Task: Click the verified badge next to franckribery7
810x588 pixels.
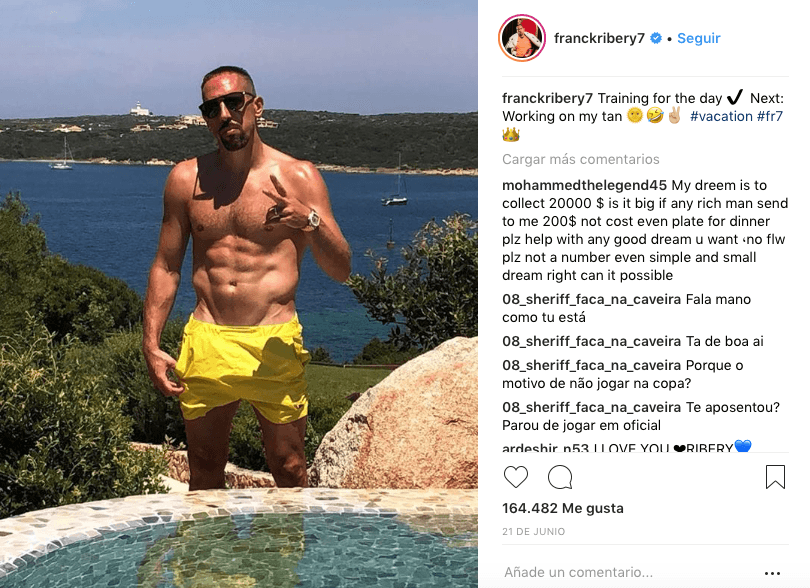Action: coord(656,38)
